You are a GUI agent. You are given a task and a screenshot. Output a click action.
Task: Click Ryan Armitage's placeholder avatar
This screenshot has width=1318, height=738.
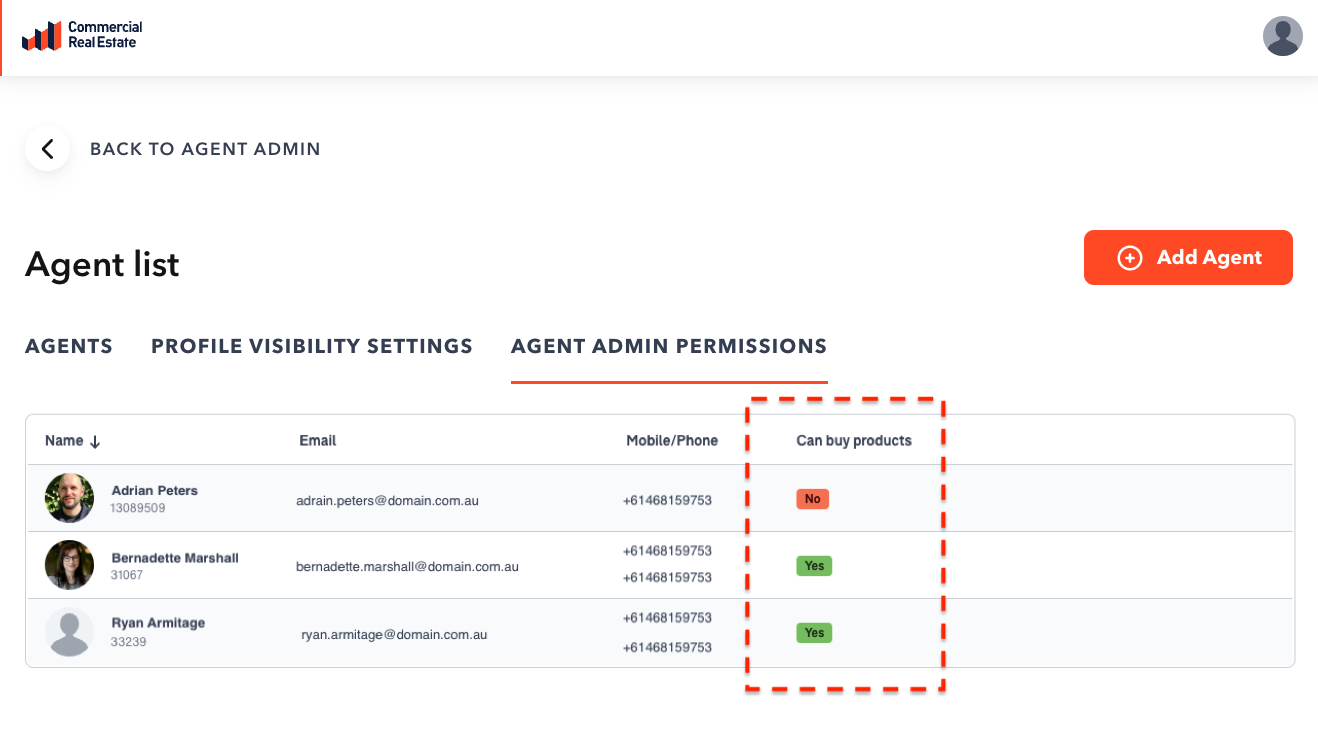pos(69,632)
